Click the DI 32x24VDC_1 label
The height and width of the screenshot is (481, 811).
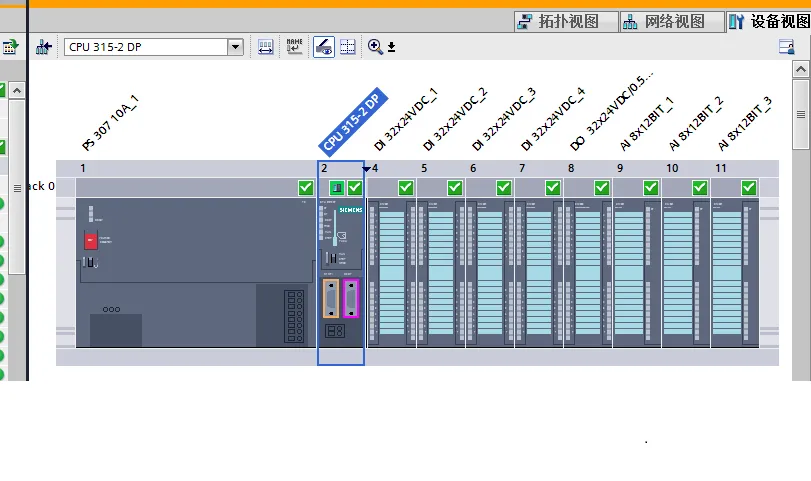tap(406, 120)
